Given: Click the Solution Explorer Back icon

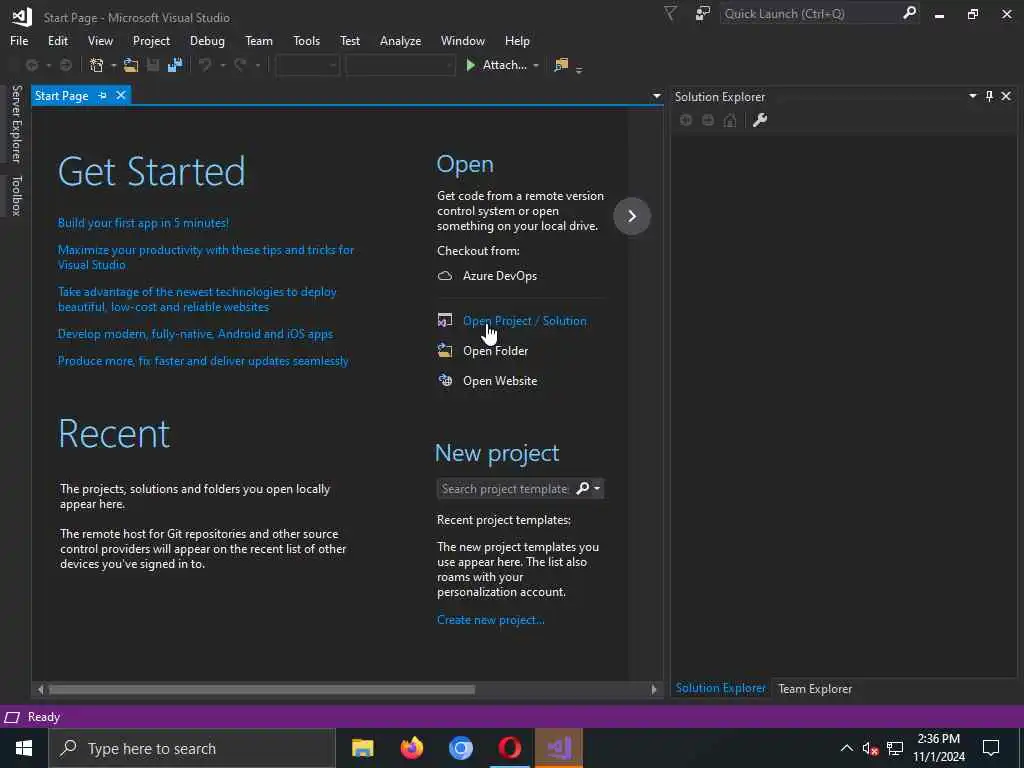Looking at the screenshot, I should pyautogui.click(x=686, y=120).
